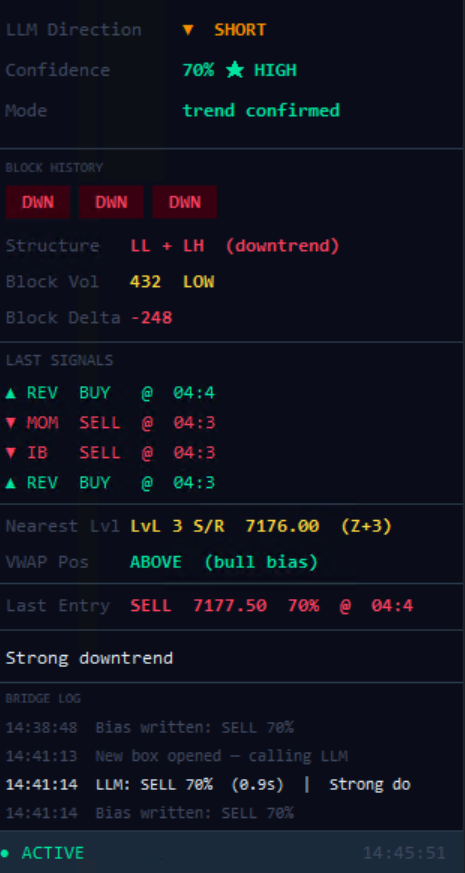Viewport: 465px width, 873px height.
Task: Click the orange SHORT direction arrow icon
Action: point(188,30)
